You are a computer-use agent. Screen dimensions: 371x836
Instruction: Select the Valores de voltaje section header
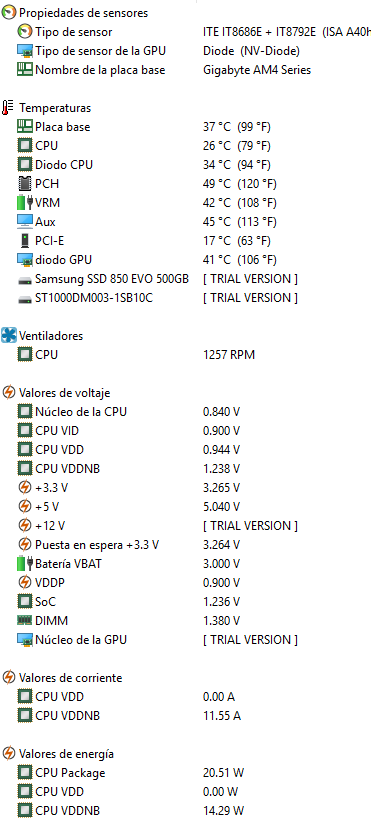[x=56, y=393]
